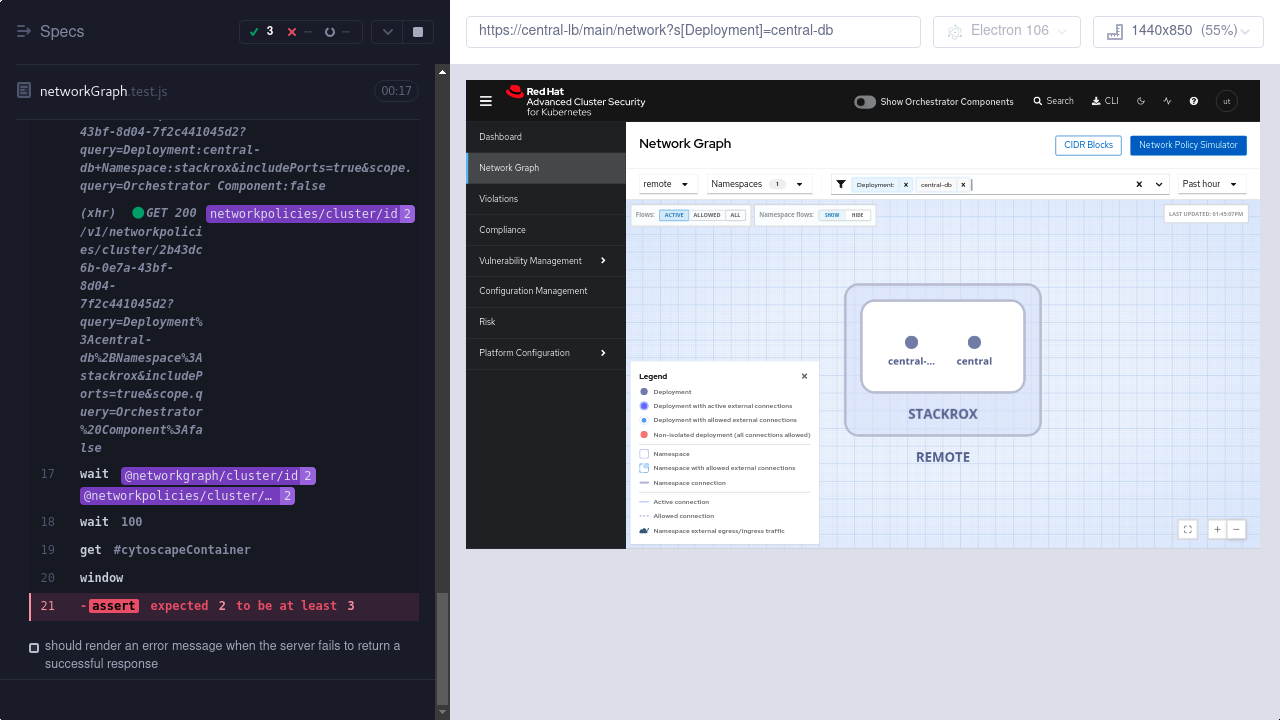Click the window command on line 20
The image size is (1280, 720).
[x=225, y=578]
